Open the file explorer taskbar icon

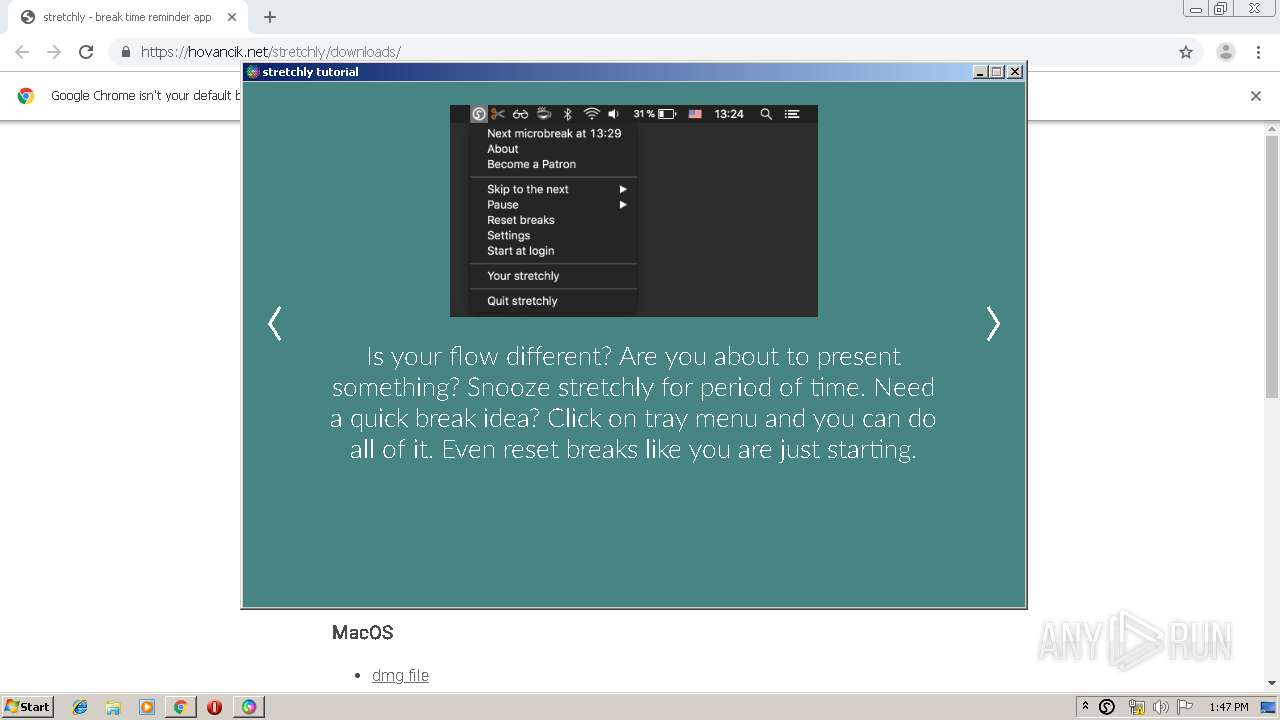tap(113, 707)
